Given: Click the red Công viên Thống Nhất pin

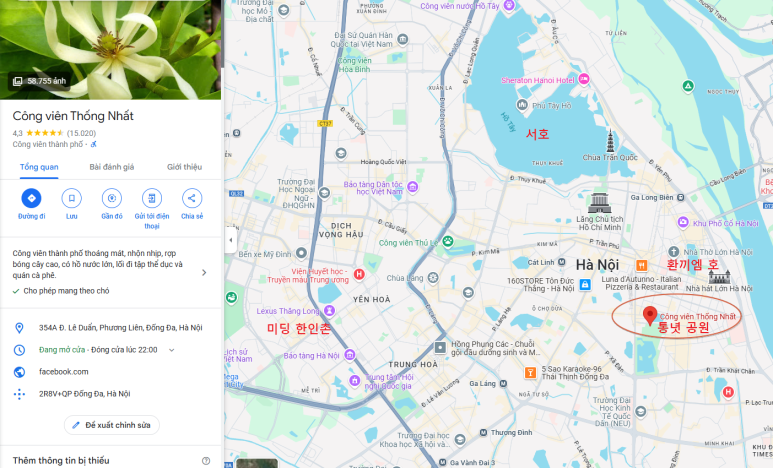Looking at the screenshot, I should [650, 315].
